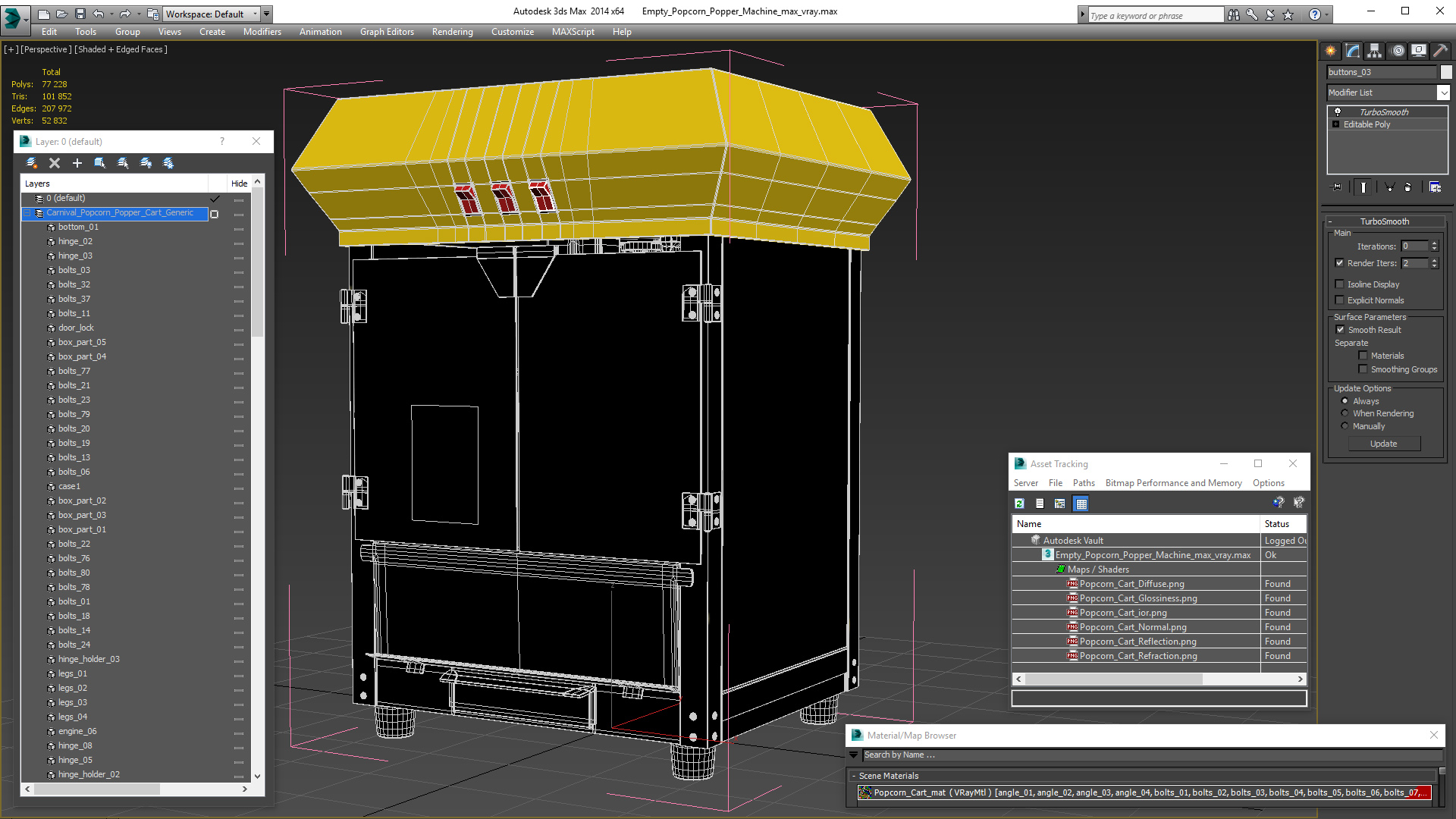The height and width of the screenshot is (819, 1456).
Task: Click Refresh icon in Asset Tracking
Action: click(x=1020, y=504)
